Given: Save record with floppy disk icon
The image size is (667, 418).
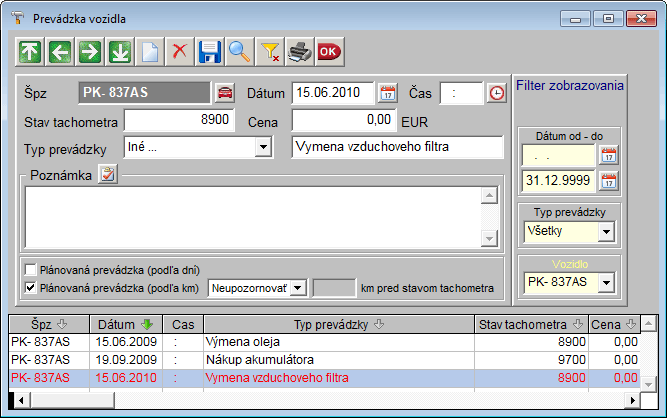Looking at the screenshot, I should (x=210, y=52).
